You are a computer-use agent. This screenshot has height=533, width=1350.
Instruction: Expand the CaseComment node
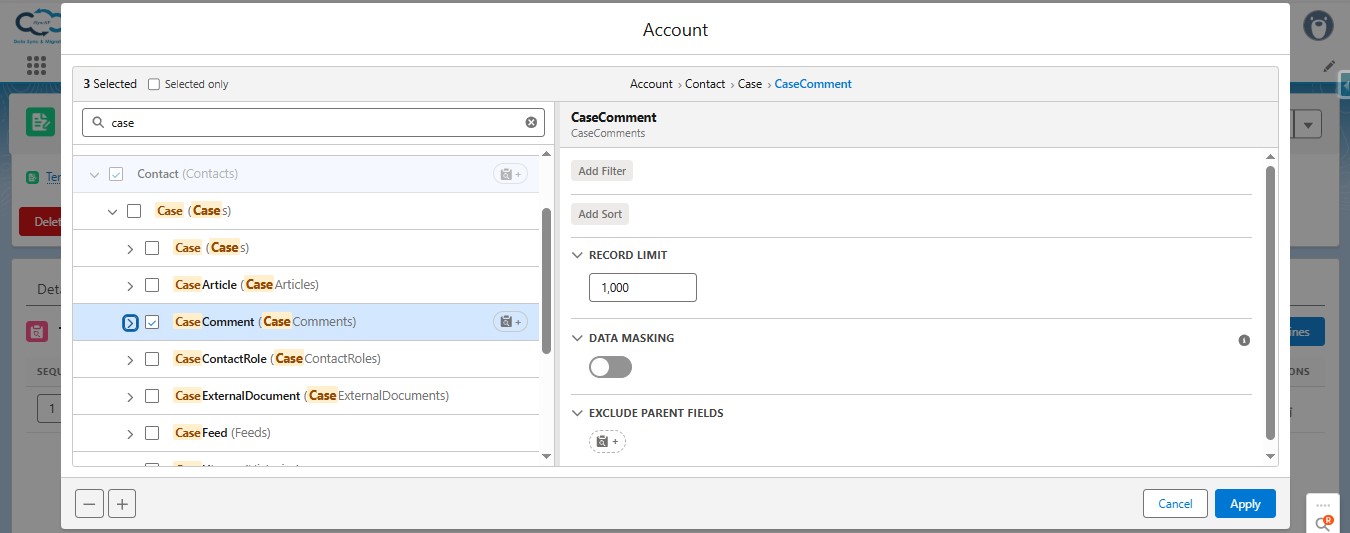pyautogui.click(x=130, y=322)
